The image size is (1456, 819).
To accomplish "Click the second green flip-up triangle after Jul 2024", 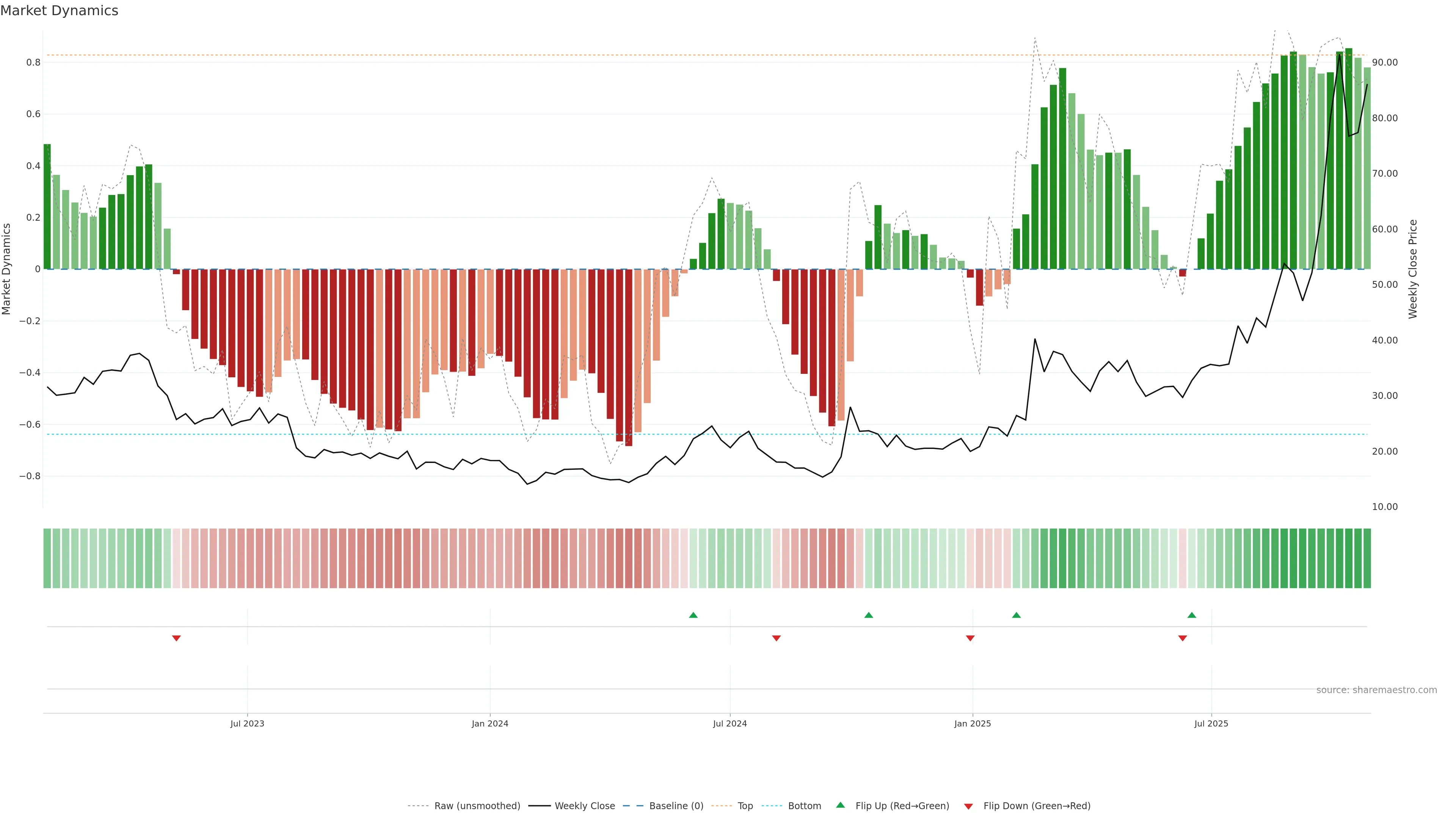I will (869, 615).
